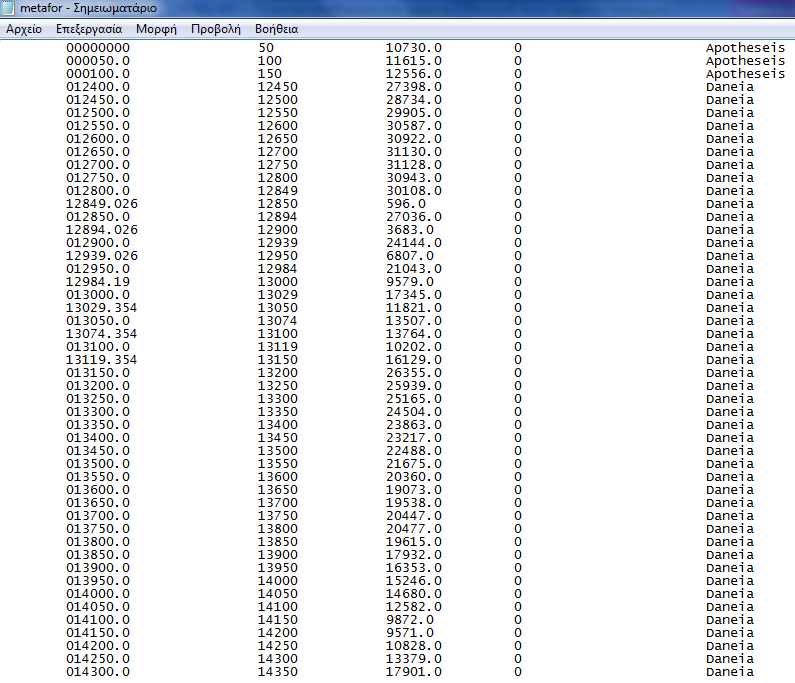The width and height of the screenshot is (795, 683).
Task: Click the value 25939.0
Action: (414, 386)
